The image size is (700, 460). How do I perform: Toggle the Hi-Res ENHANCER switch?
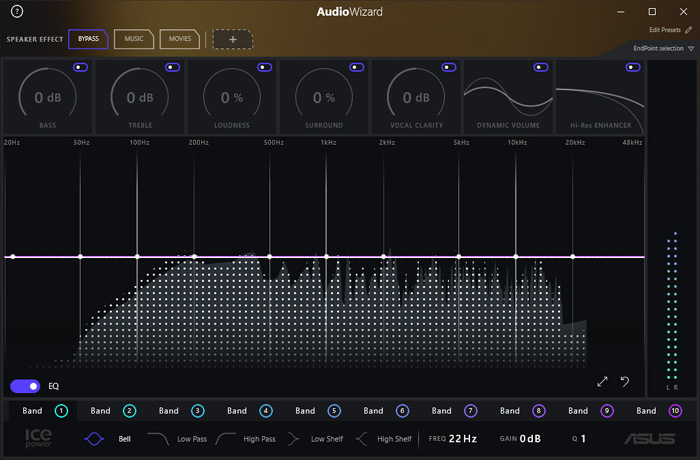point(633,67)
